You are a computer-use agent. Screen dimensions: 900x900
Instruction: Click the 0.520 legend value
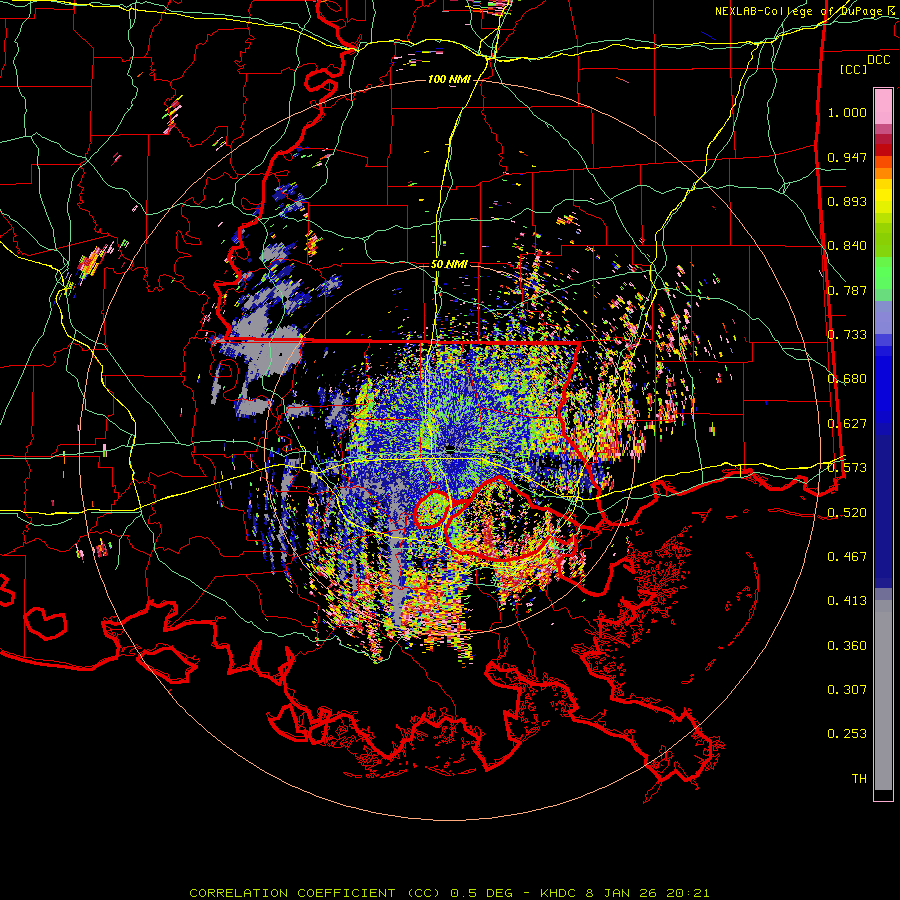[847, 513]
